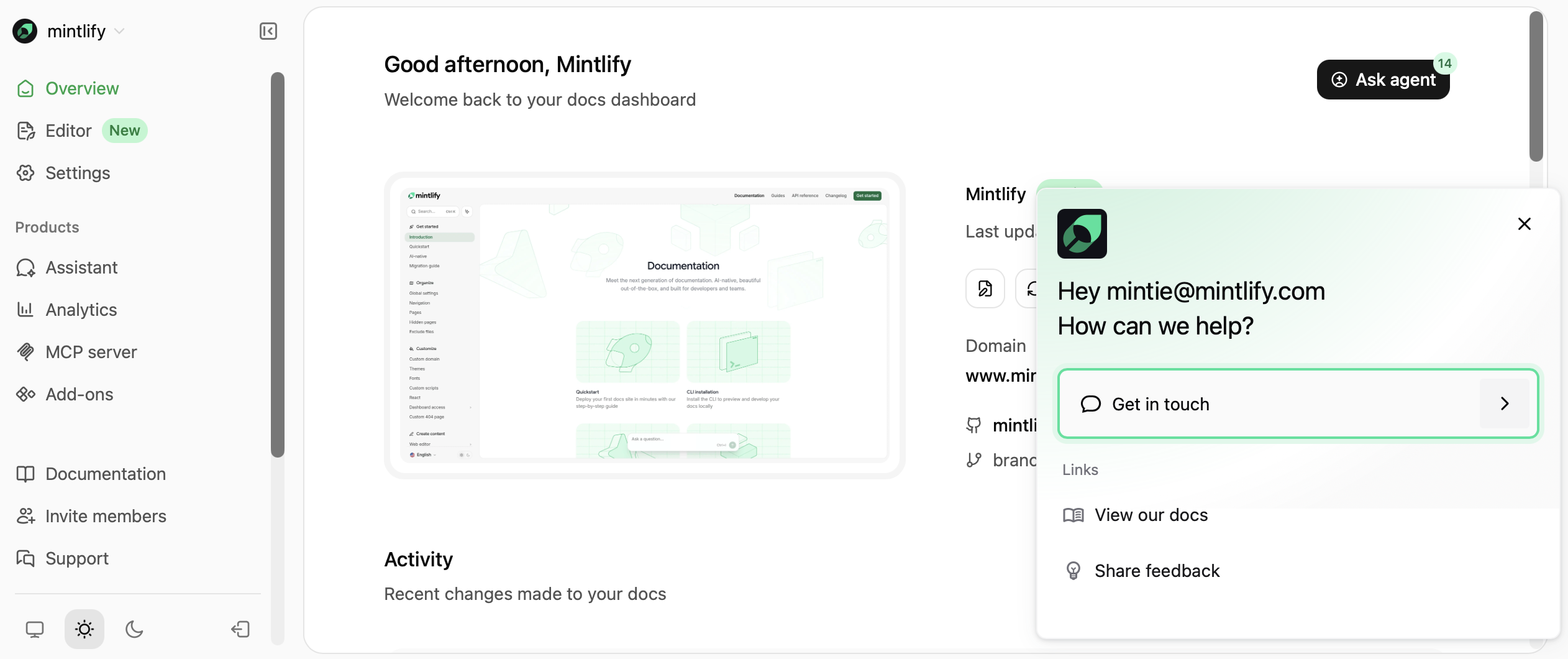1568x659 pixels.
Task: Click the Settings gear icon
Action: tap(25, 173)
